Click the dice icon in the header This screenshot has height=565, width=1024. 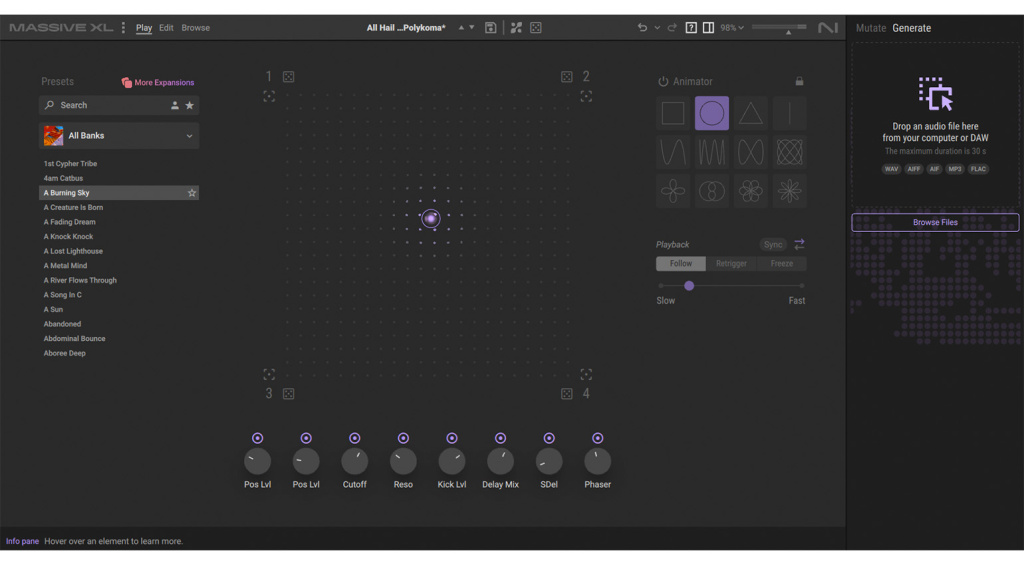[536, 27]
